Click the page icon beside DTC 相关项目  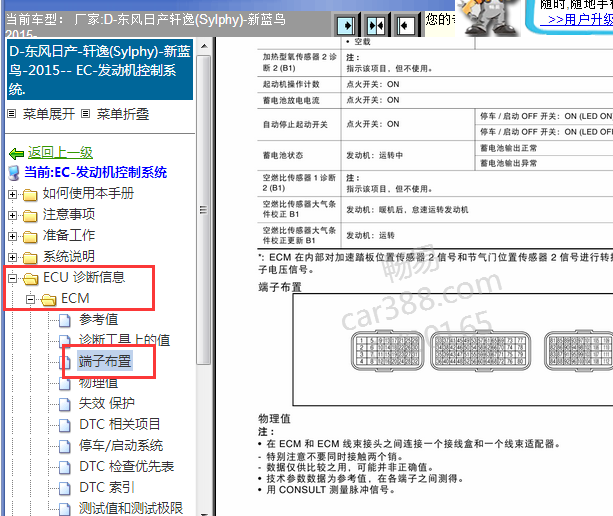pyautogui.click(x=65, y=425)
